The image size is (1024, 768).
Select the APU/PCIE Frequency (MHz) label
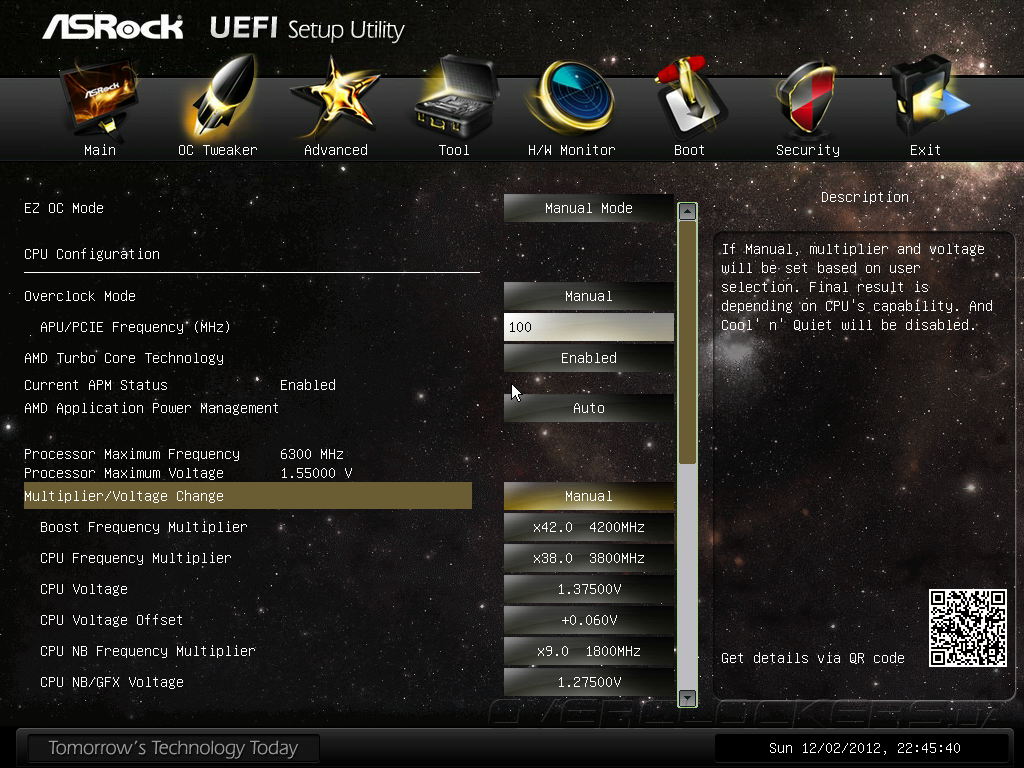(135, 327)
